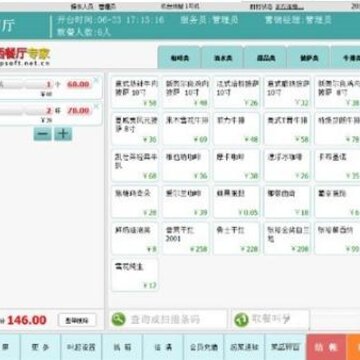Switch to the 咖啡类 category tab
The width and height of the screenshot is (360, 360).
coord(179,58)
